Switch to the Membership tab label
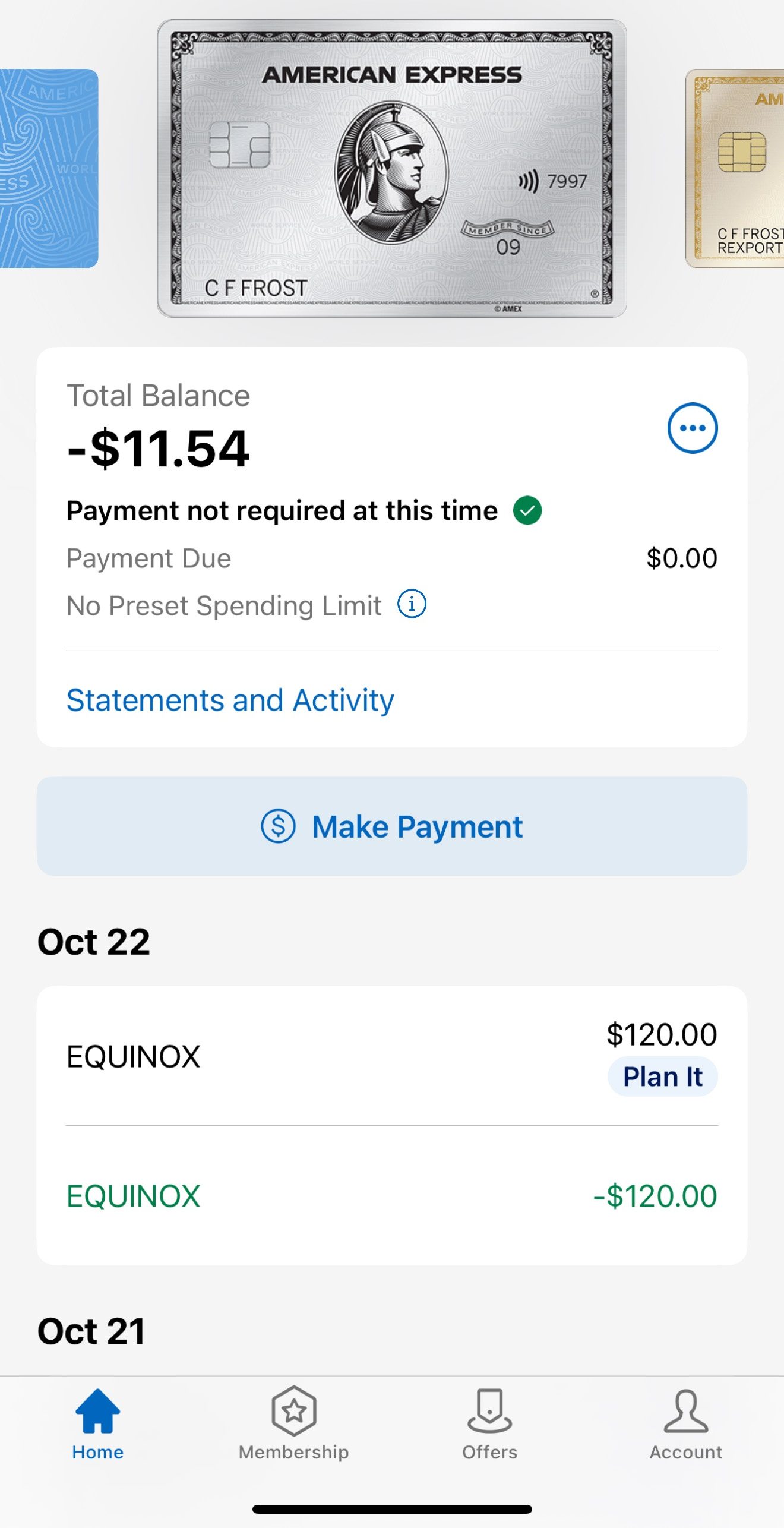 pyautogui.click(x=293, y=1452)
